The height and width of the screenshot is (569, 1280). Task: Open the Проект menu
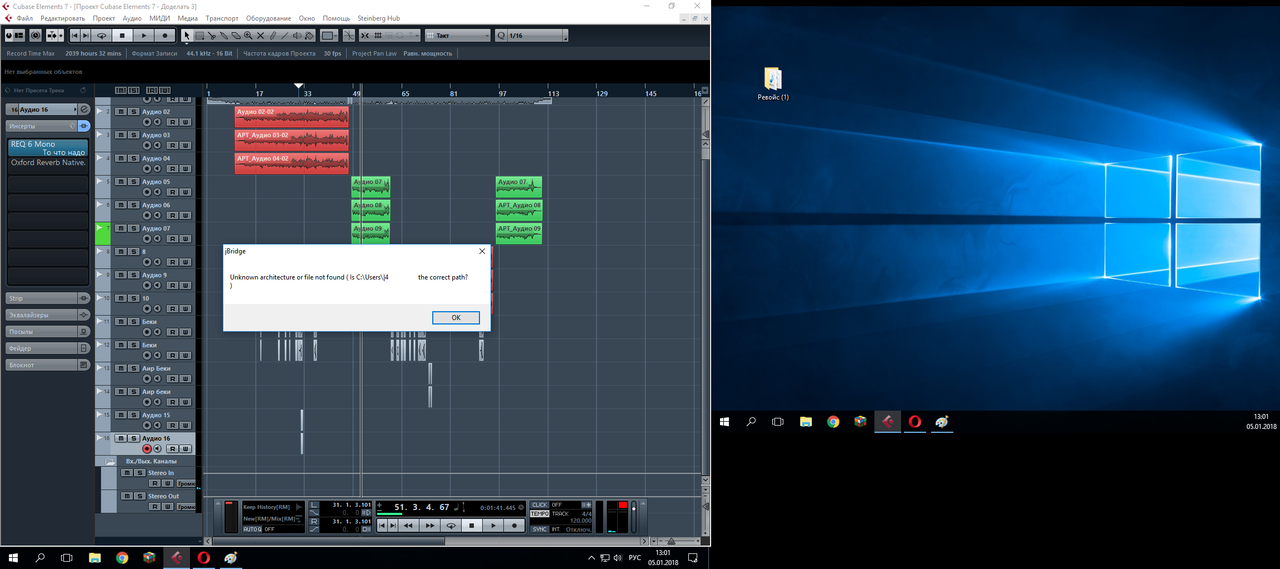(x=103, y=18)
